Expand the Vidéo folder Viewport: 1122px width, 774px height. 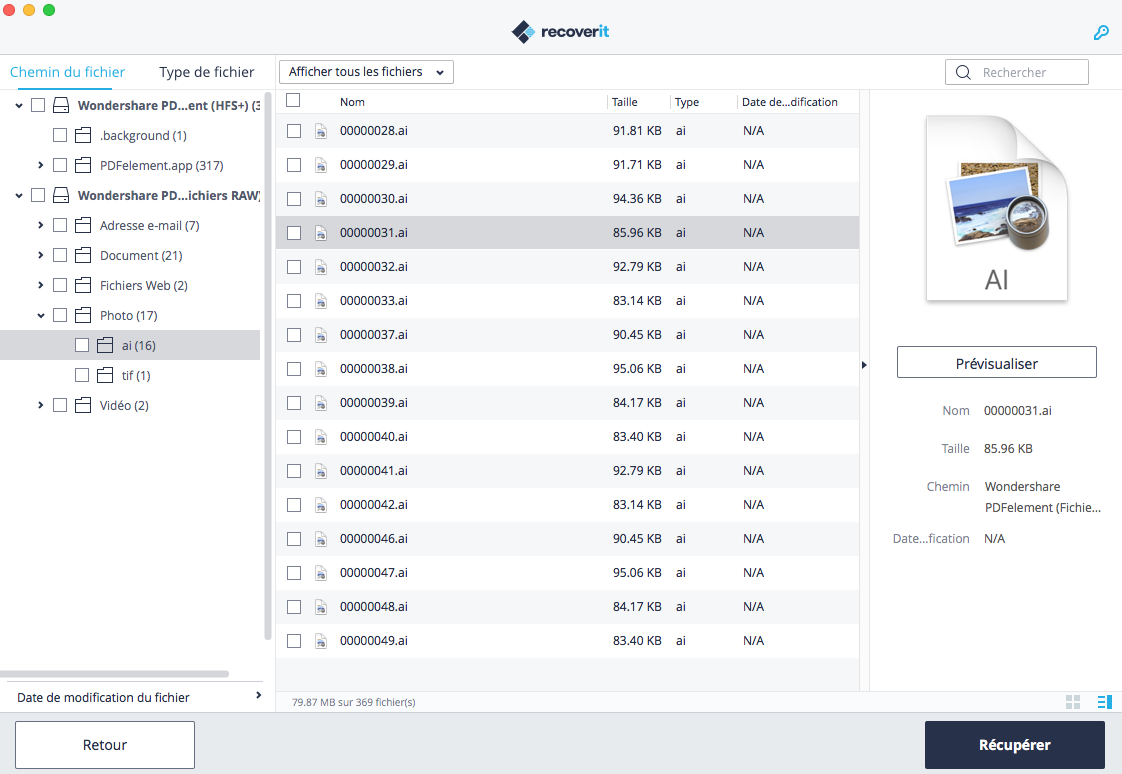point(41,406)
